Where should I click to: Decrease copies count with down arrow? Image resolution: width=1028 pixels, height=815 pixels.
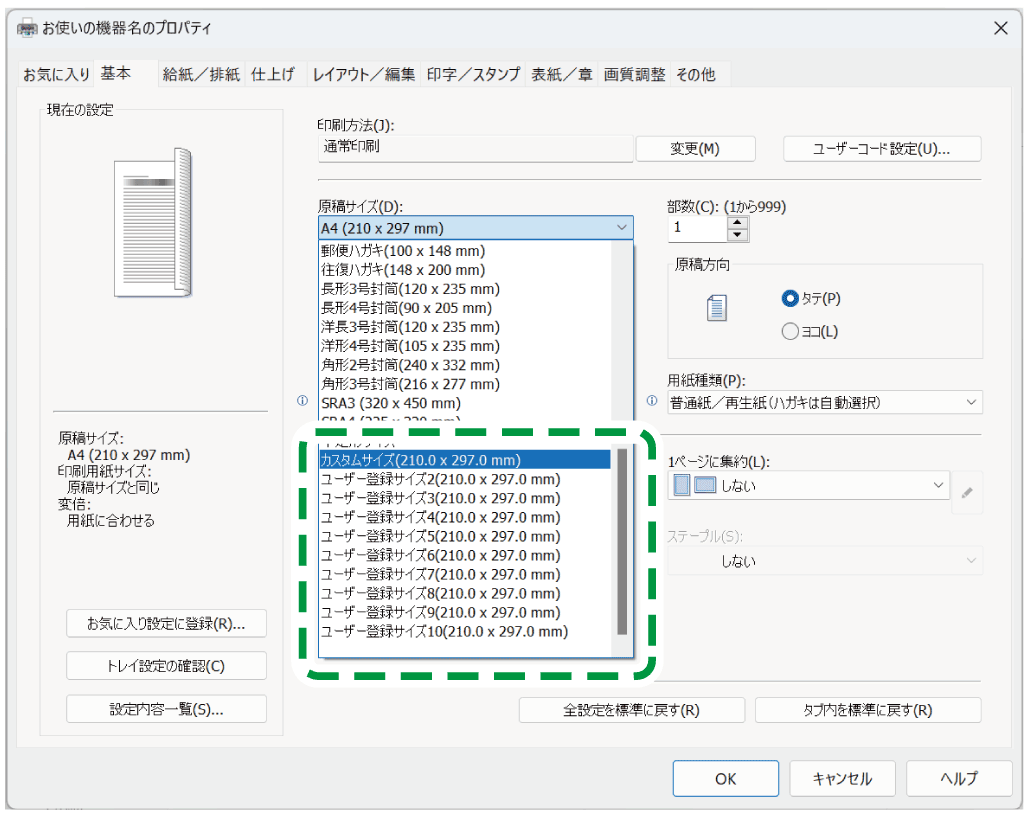[738, 235]
